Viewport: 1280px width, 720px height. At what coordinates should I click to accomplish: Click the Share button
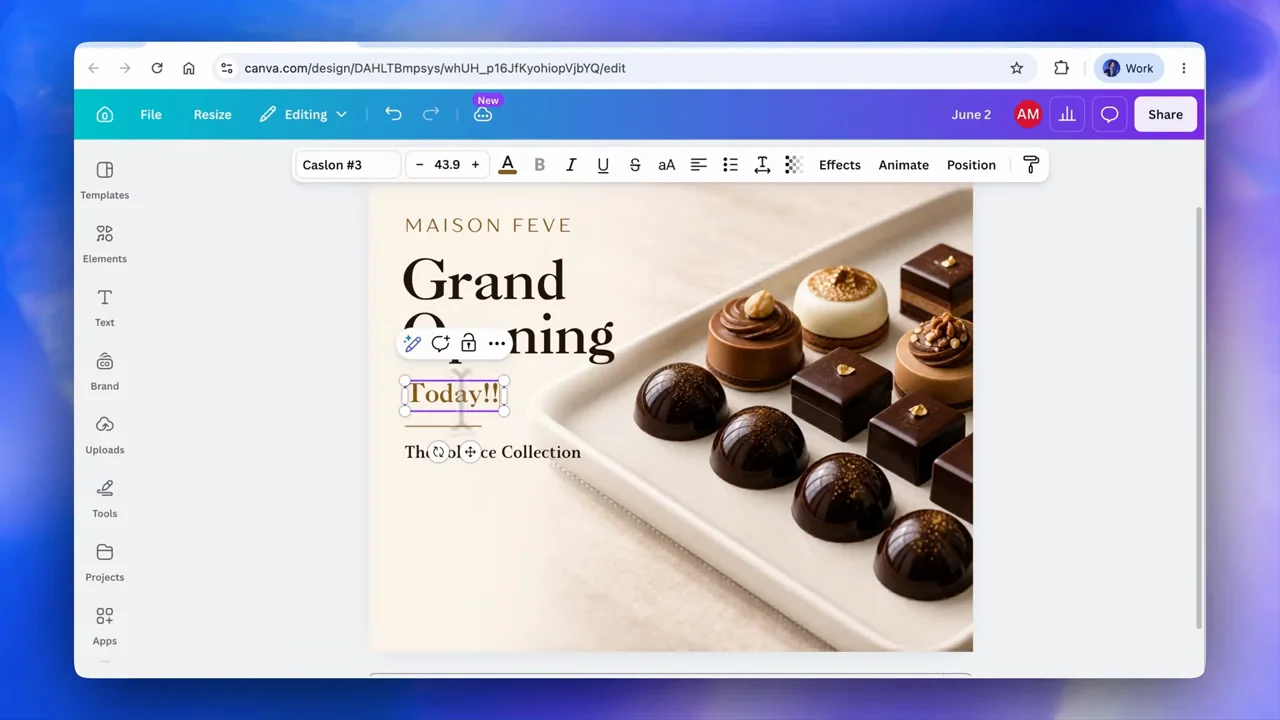tap(1165, 114)
